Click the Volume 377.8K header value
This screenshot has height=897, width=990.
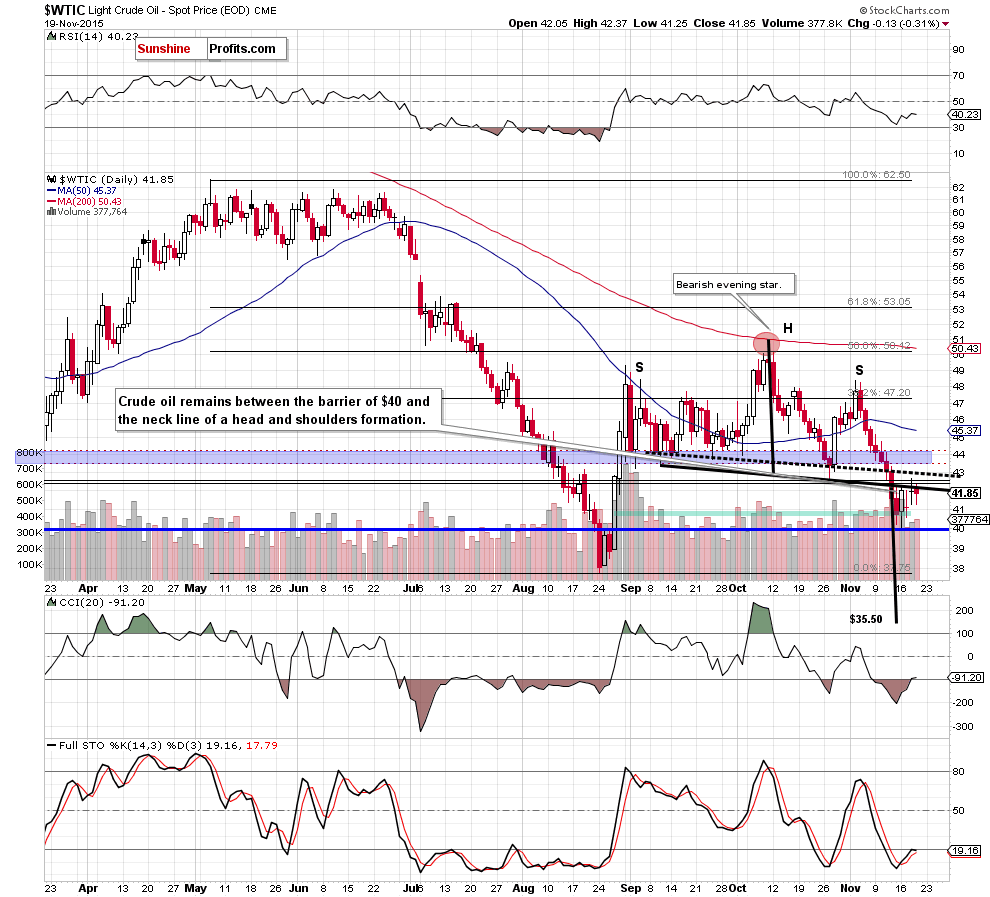801,23
